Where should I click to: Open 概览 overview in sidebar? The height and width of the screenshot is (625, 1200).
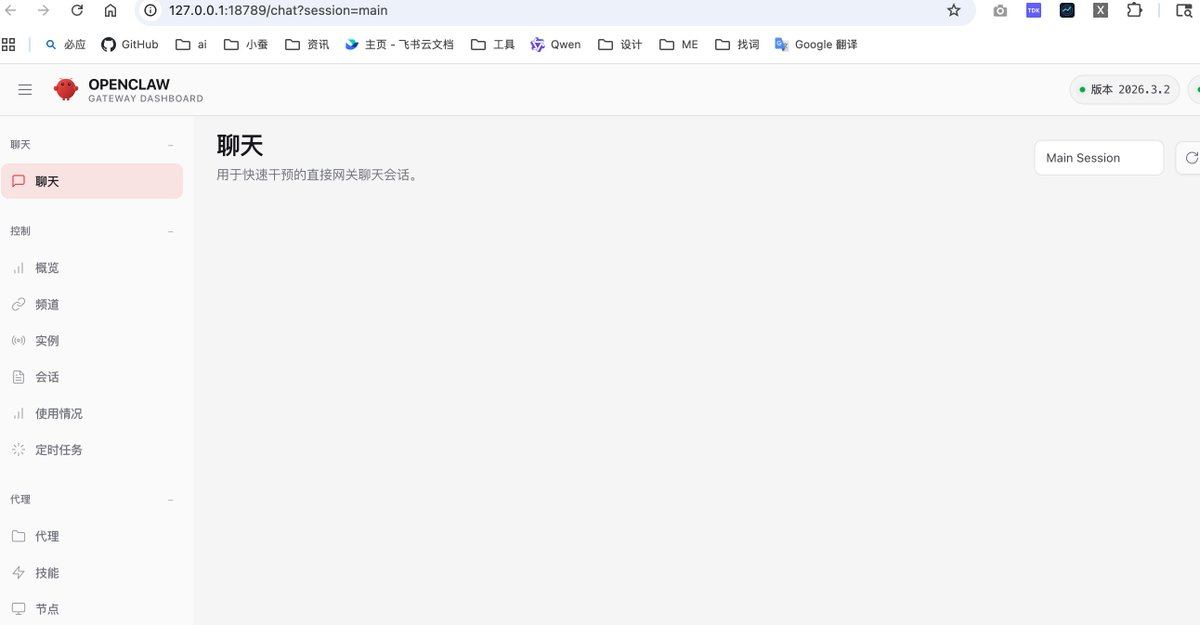pyautogui.click(x=47, y=268)
